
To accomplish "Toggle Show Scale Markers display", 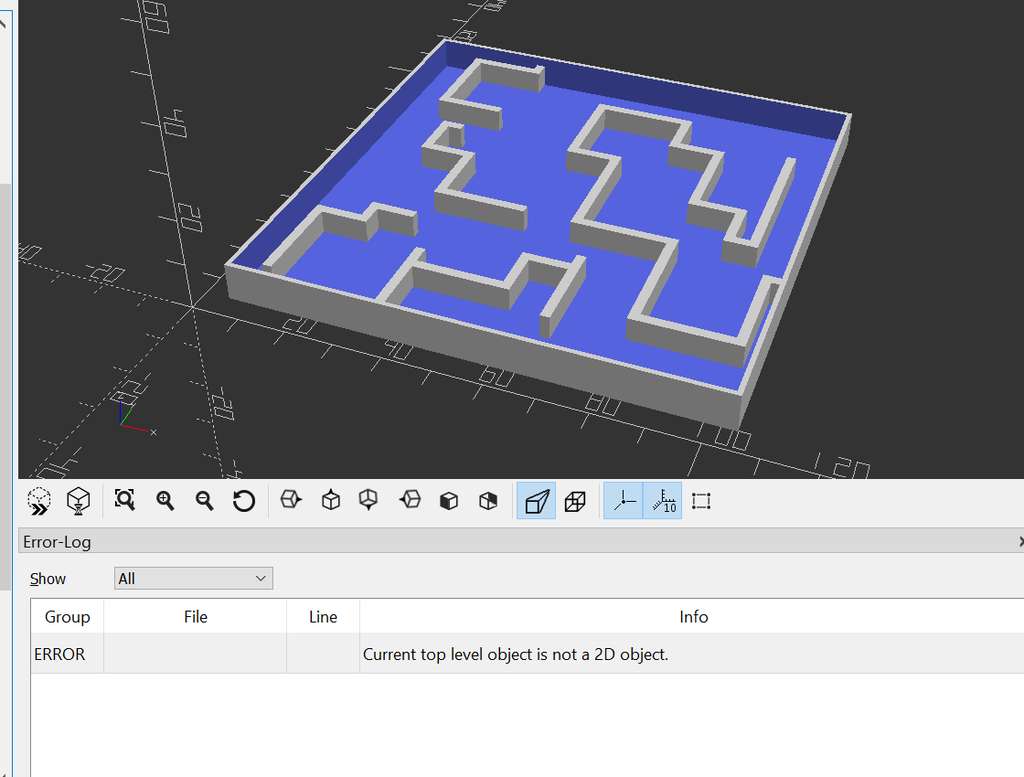I will coord(663,501).
